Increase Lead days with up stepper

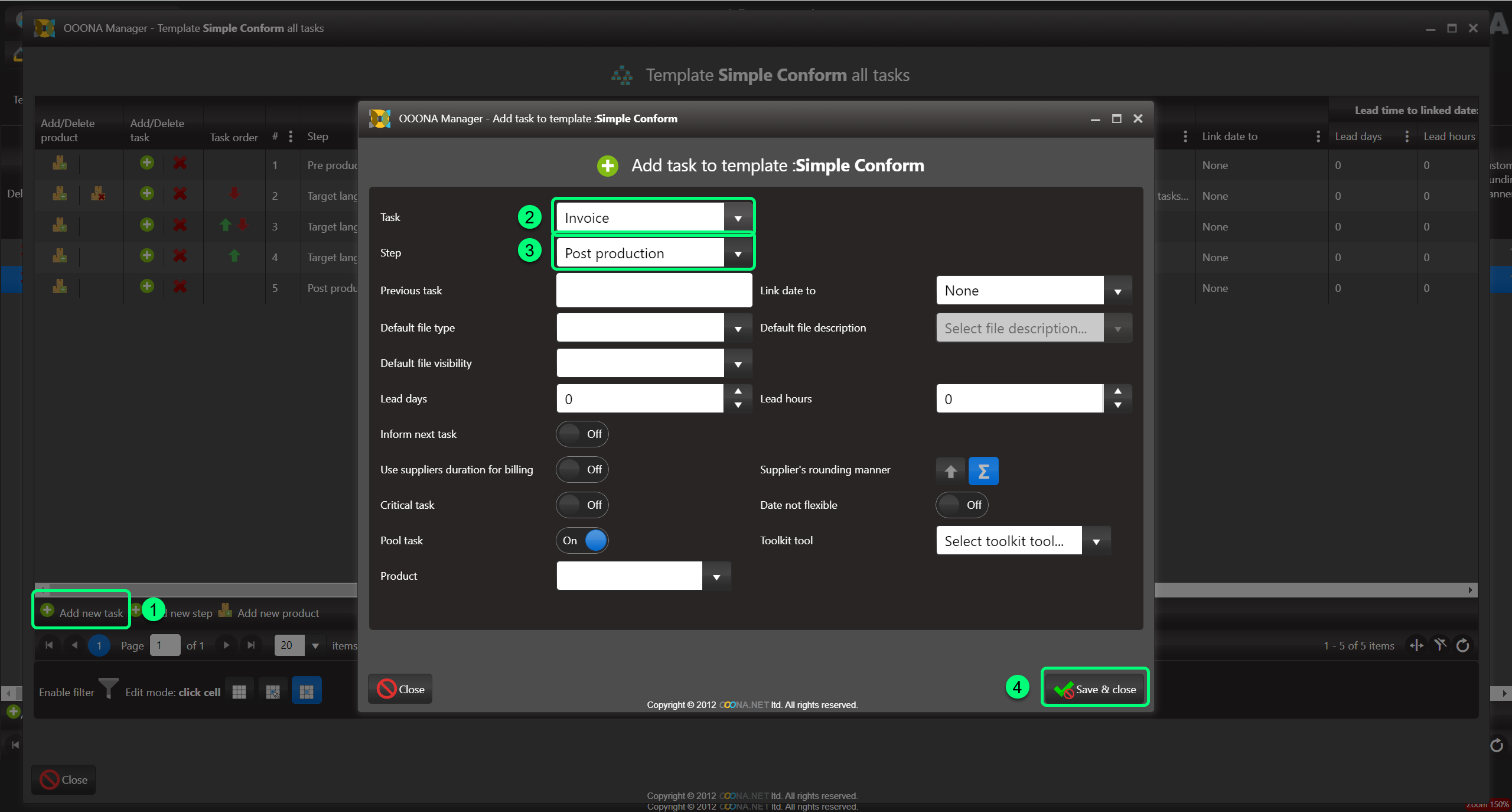pos(738,392)
